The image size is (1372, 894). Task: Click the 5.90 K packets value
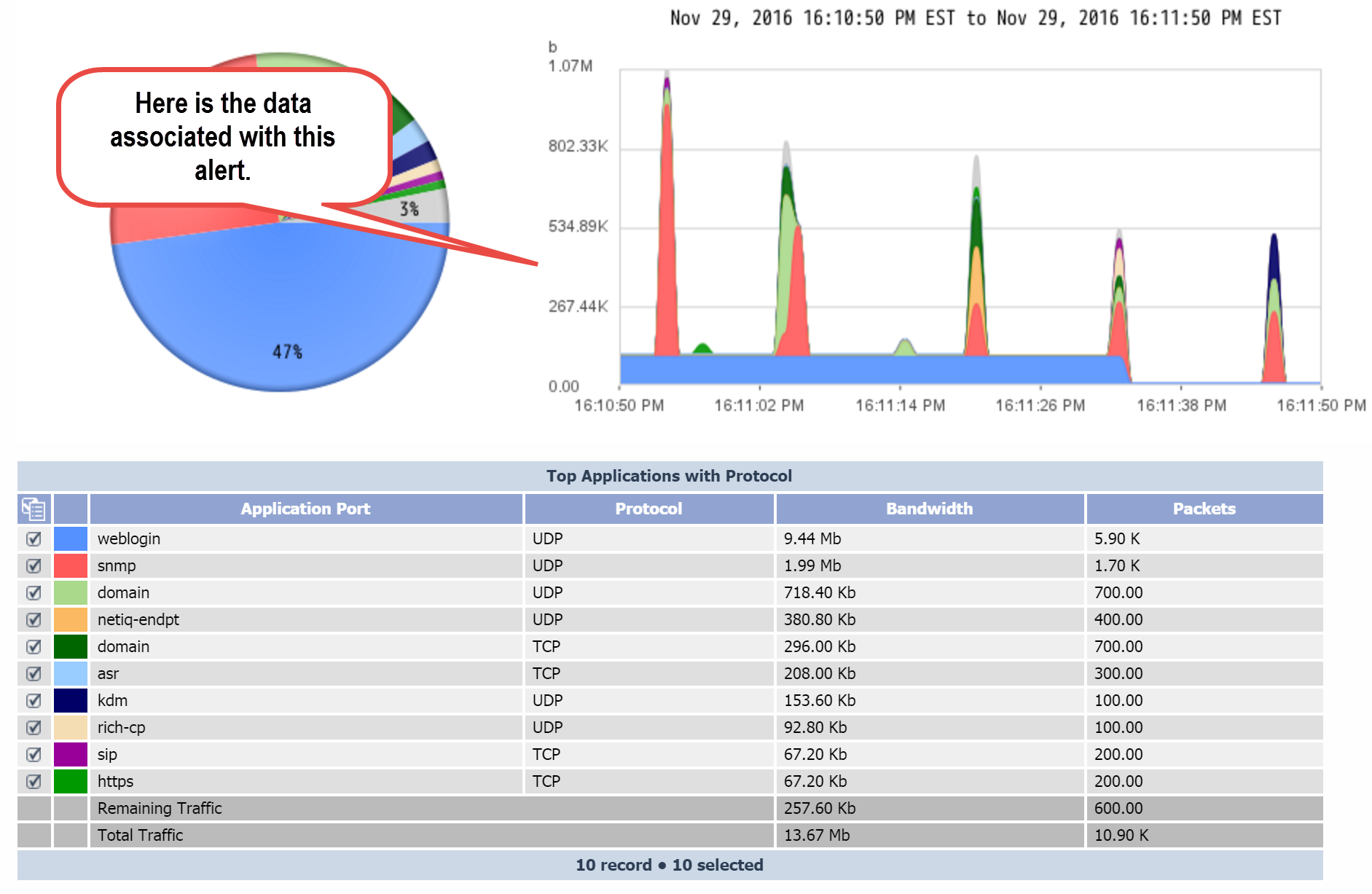click(x=1117, y=538)
